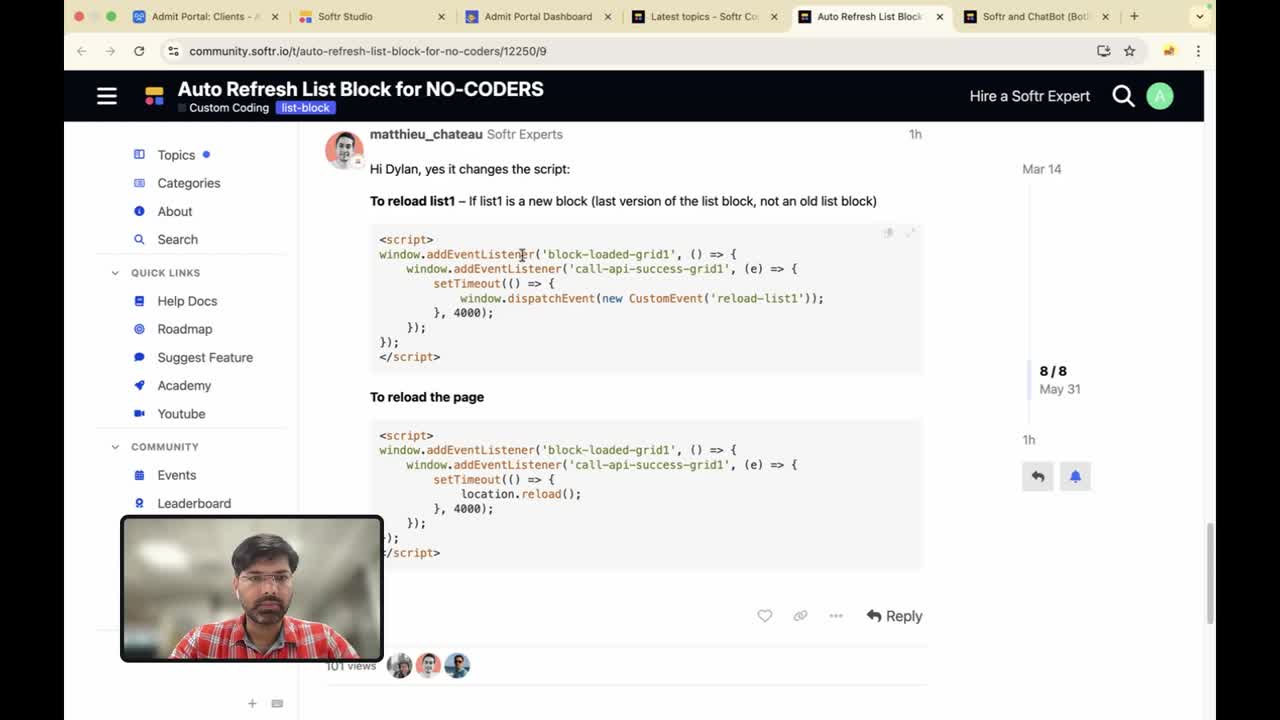
Task: Expand the first code block fullscreen
Action: pos(910,233)
